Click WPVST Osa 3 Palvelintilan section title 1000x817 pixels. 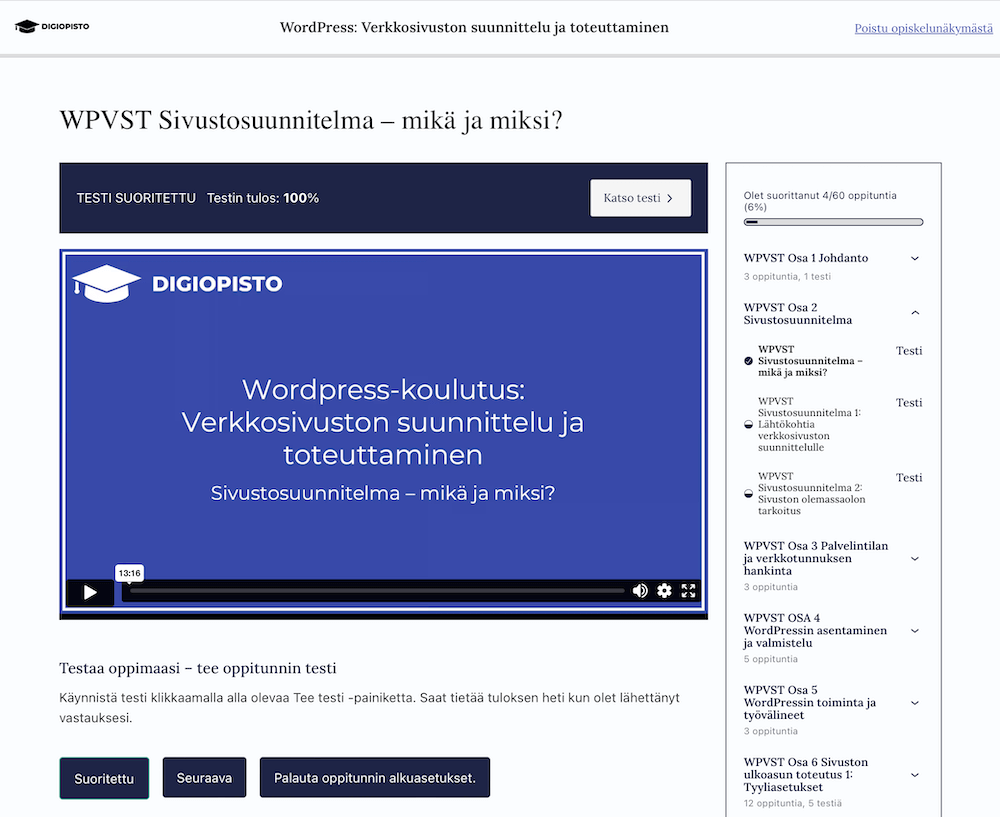pyautogui.click(x=816, y=558)
